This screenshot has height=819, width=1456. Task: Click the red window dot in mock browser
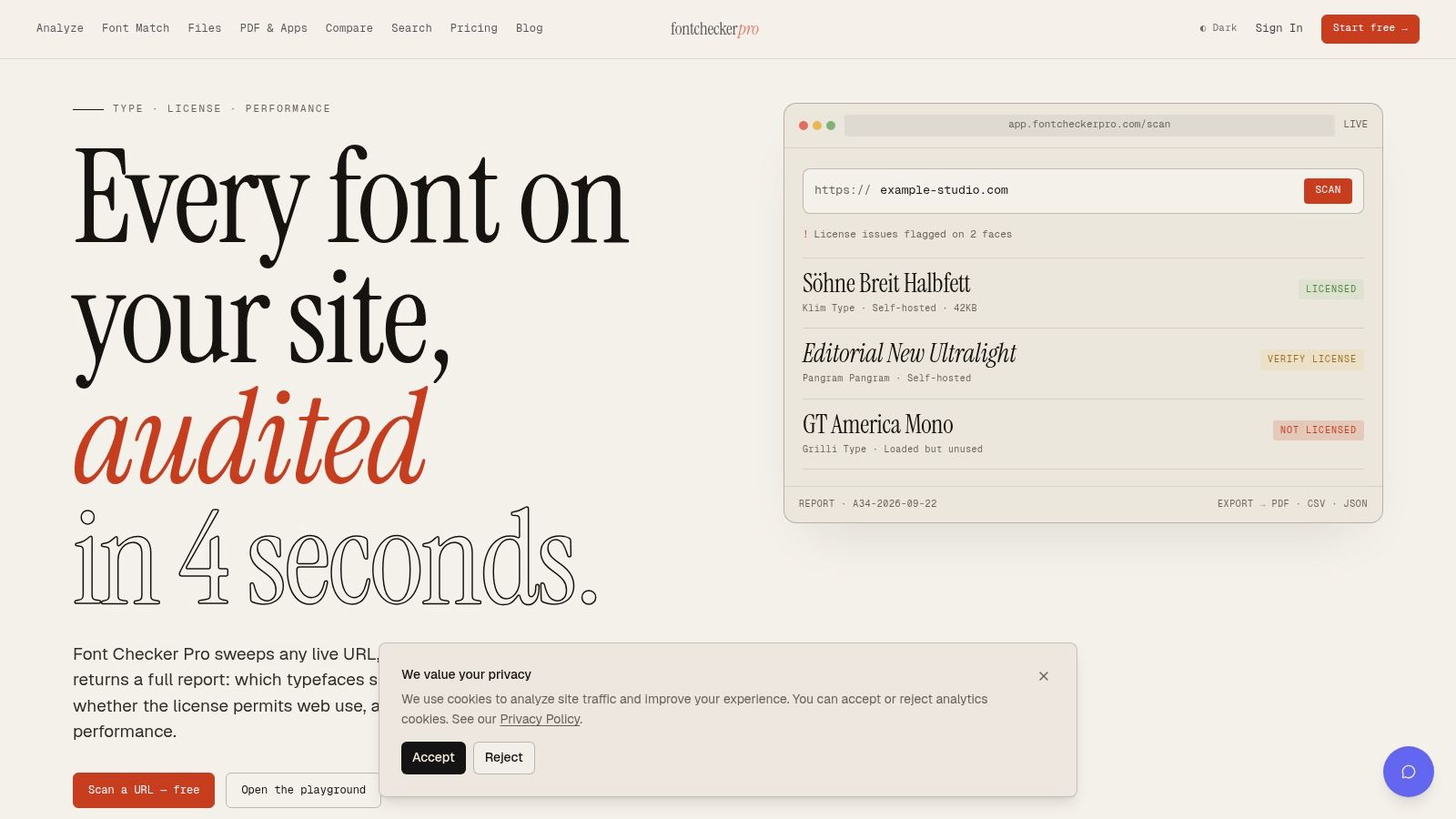804,126
